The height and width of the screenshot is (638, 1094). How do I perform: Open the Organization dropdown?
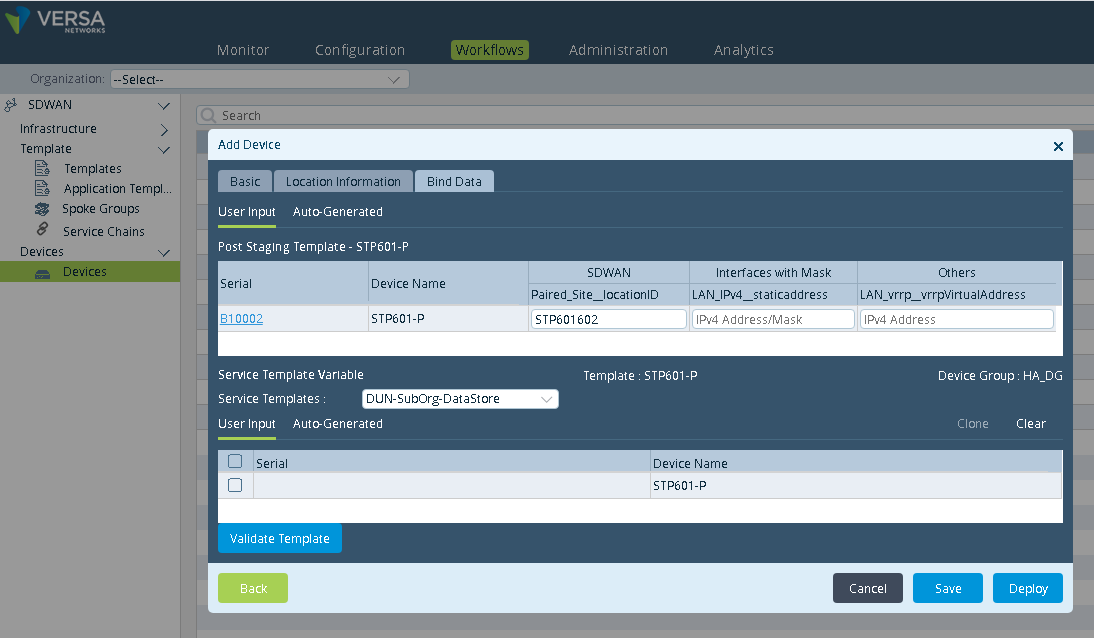[260, 80]
